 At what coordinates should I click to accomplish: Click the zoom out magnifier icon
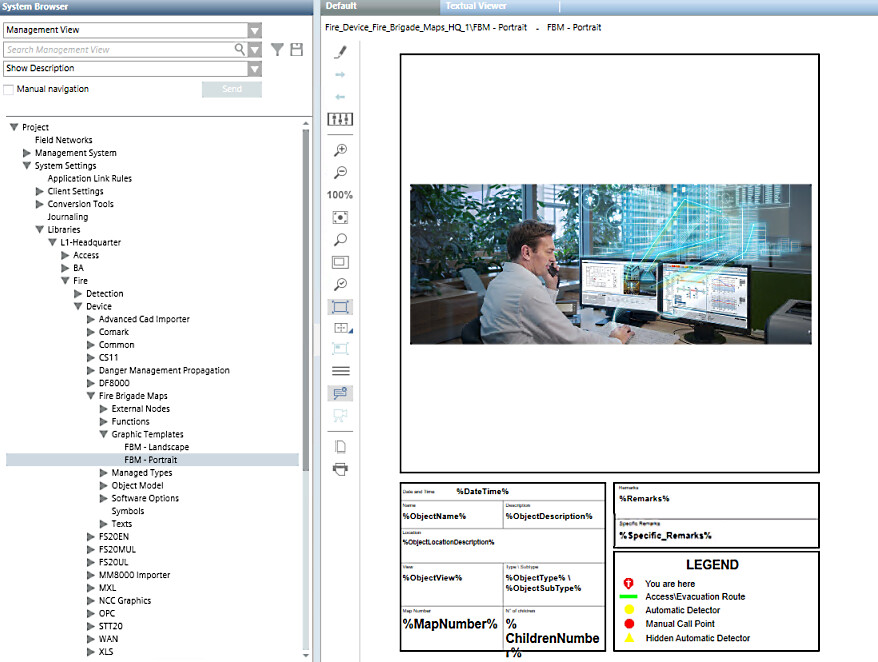click(x=340, y=172)
